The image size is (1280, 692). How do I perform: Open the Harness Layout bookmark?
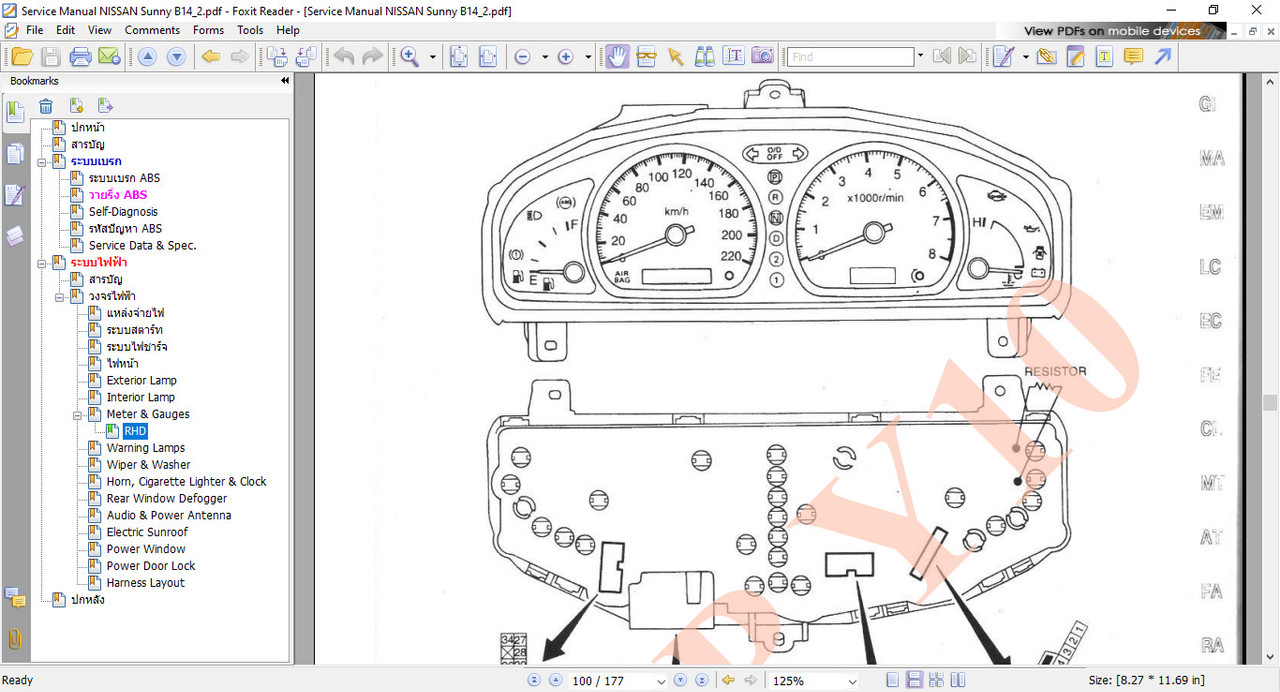(x=146, y=583)
